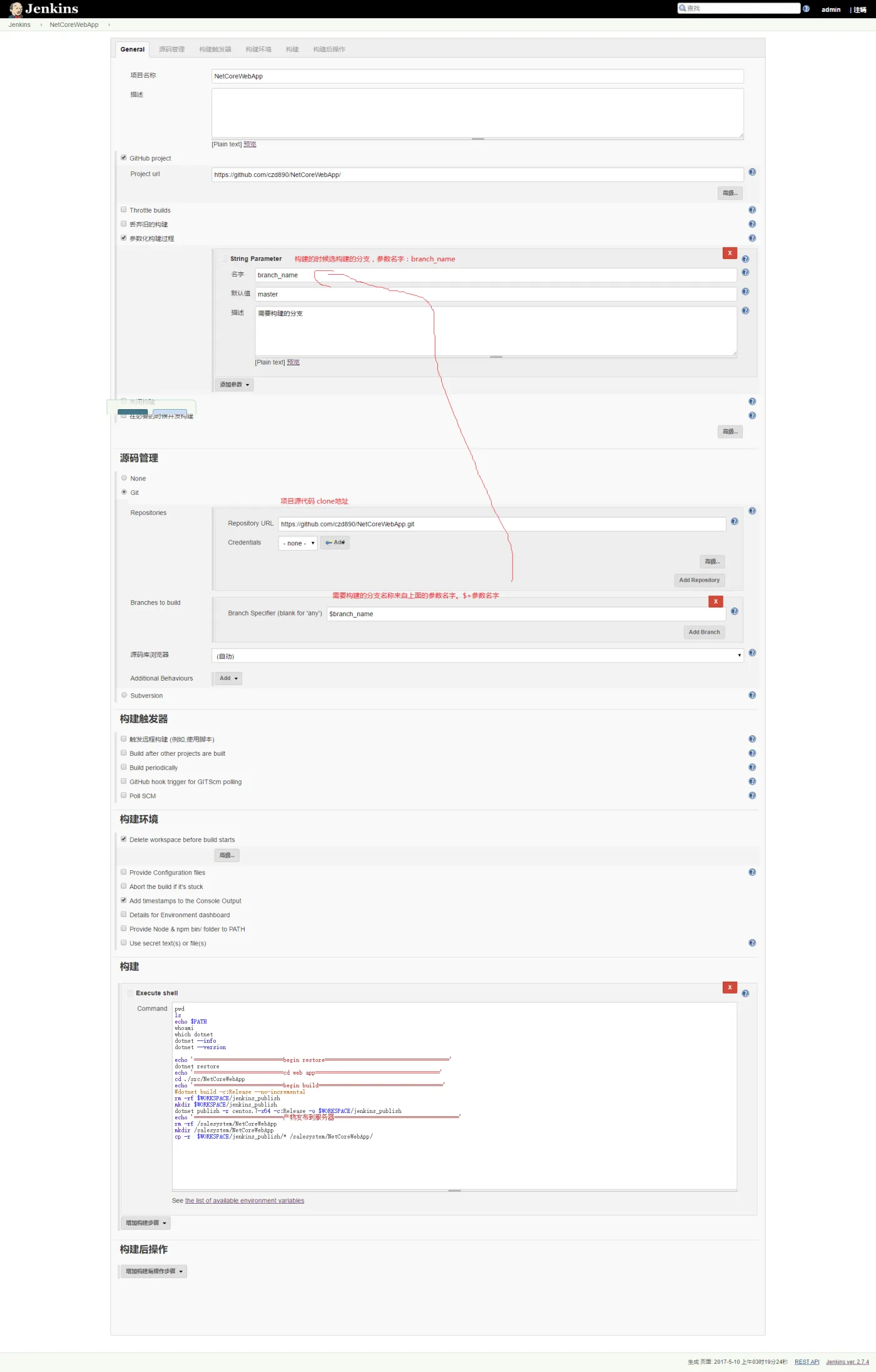Image resolution: width=876 pixels, height=1372 pixels.
Task: Open help for Execute shell step
Action: [x=745, y=993]
